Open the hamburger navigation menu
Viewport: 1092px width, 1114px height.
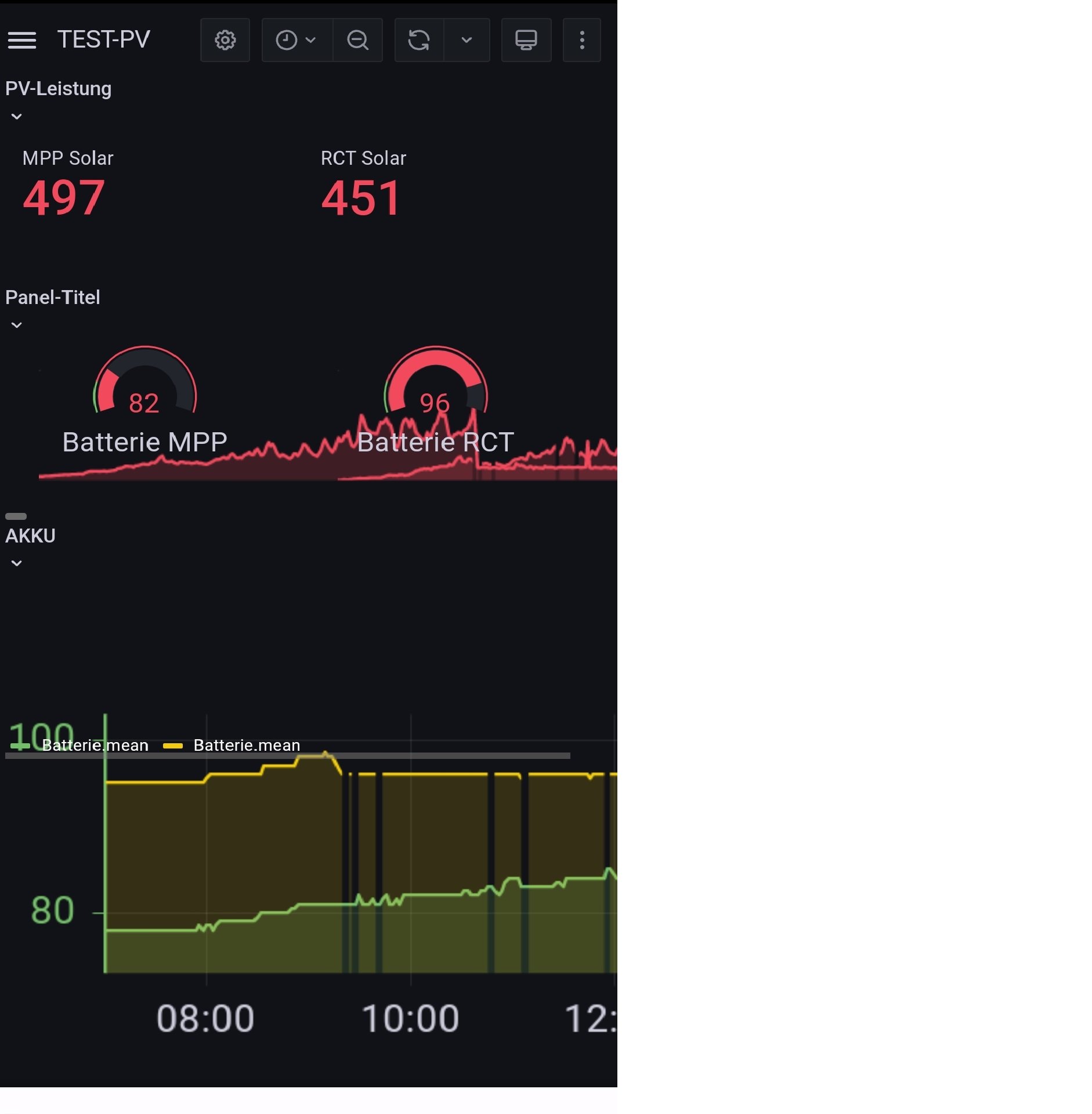coord(22,40)
